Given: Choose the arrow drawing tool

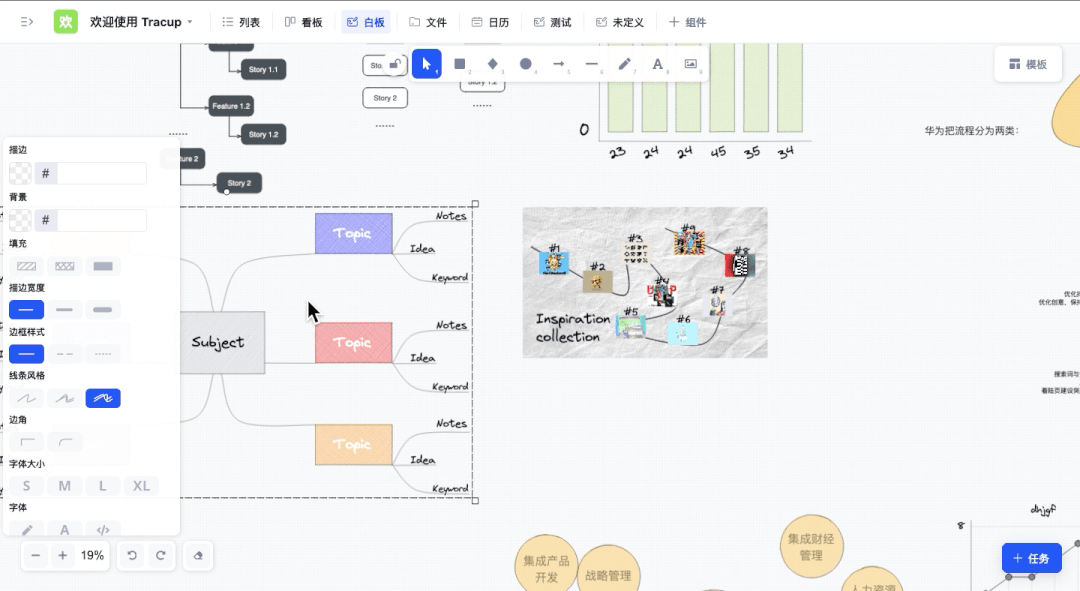Looking at the screenshot, I should (x=559, y=64).
